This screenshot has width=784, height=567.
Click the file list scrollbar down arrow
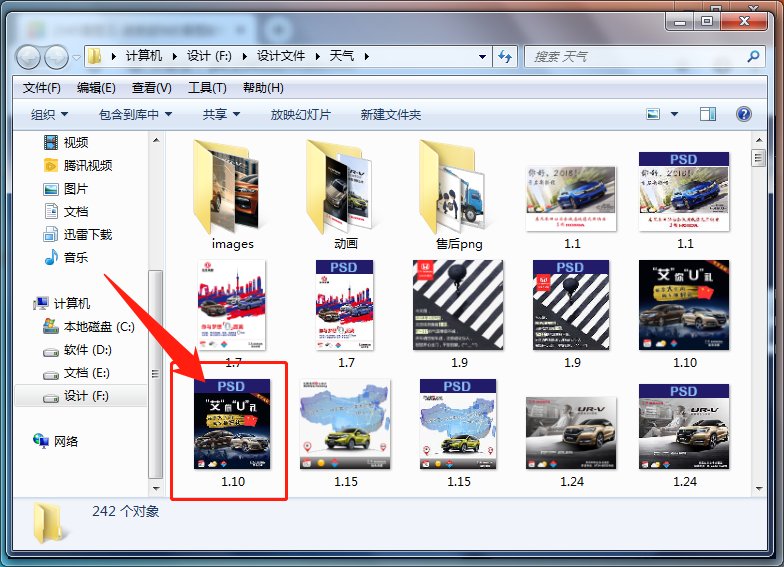[x=759, y=488]
